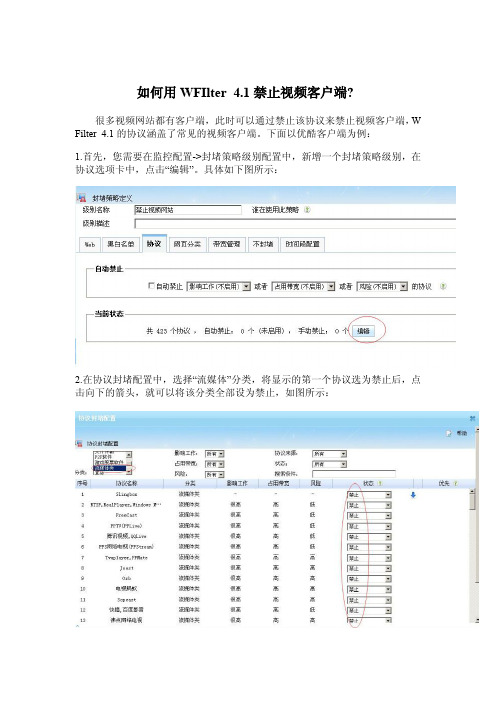Click the PPTV(PPLive) protocol name cell

coord(126,526)
